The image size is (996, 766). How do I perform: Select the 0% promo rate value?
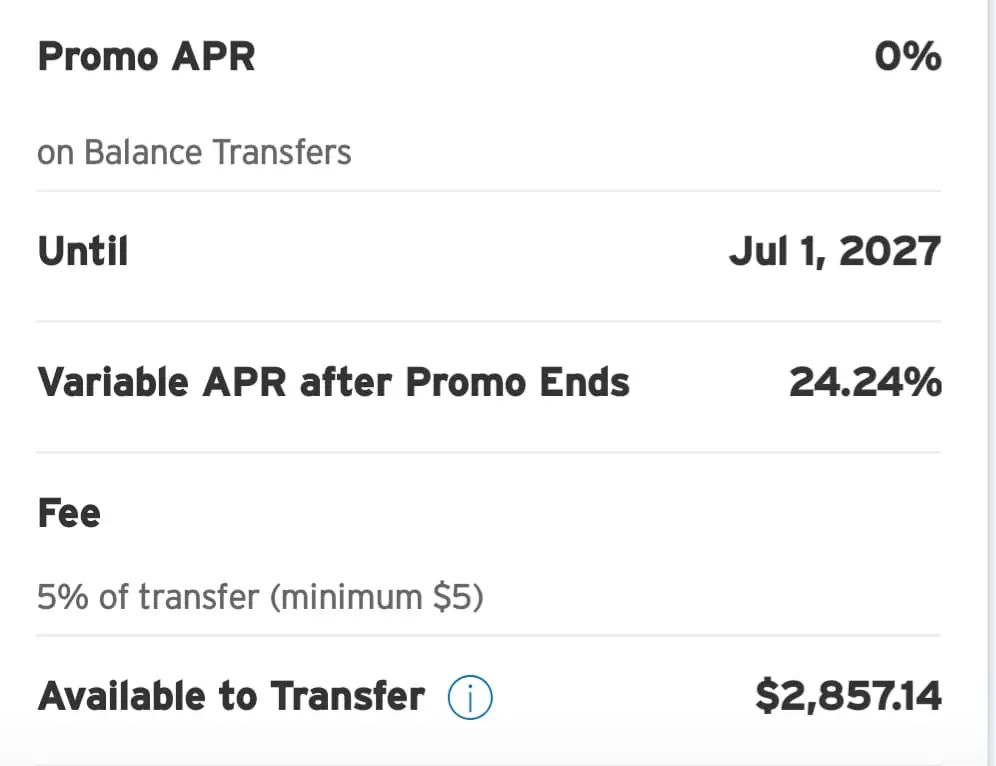coord(908,57)
